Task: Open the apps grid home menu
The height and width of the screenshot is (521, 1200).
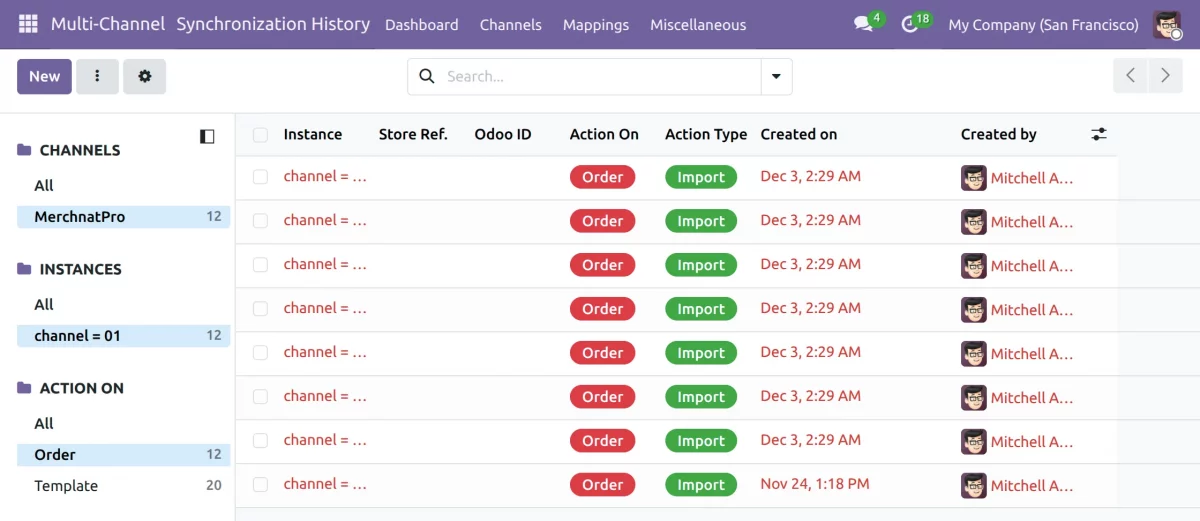Action: pyautogui.click(x=28, y=24)
